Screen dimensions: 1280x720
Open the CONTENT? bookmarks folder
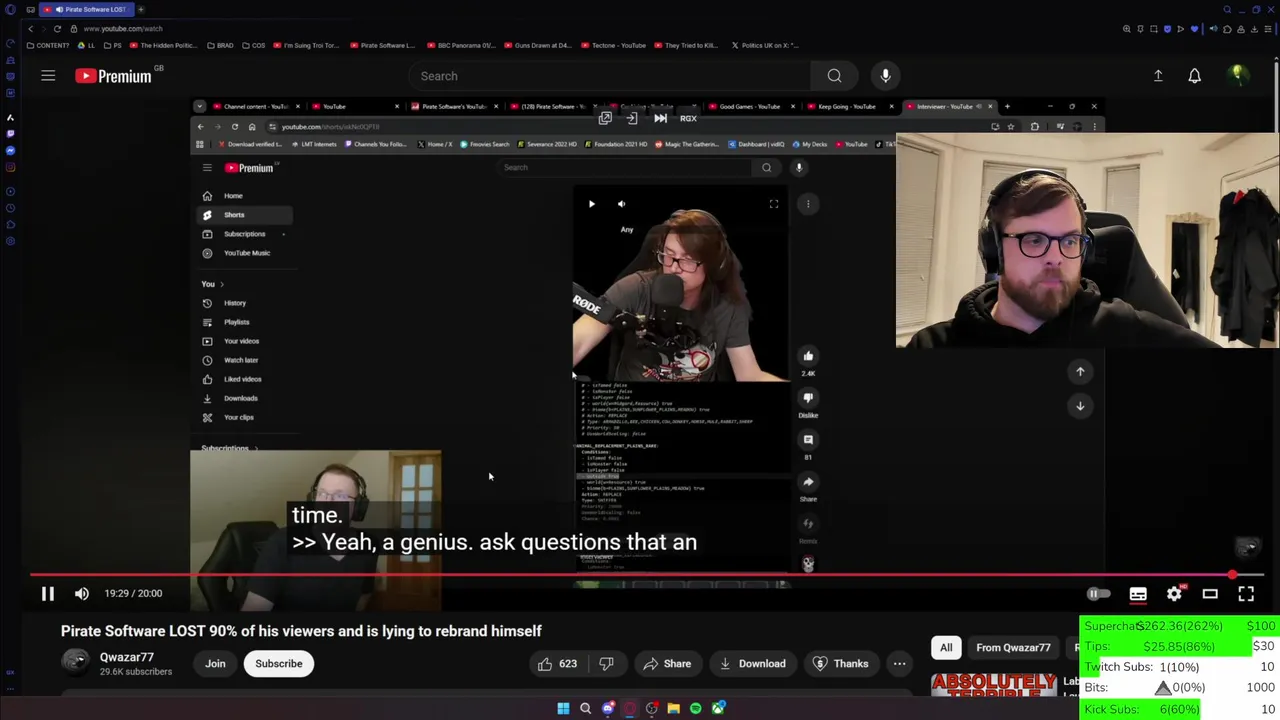46,45
